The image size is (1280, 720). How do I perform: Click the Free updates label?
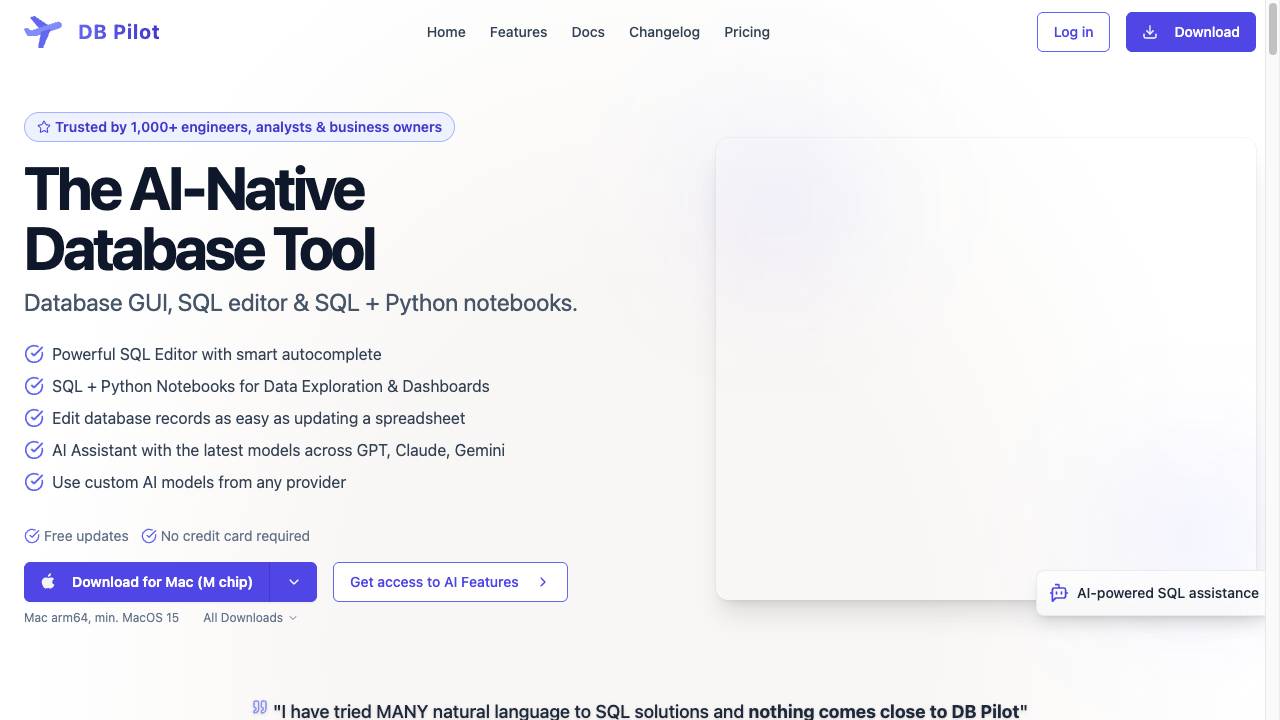[86, 536]
